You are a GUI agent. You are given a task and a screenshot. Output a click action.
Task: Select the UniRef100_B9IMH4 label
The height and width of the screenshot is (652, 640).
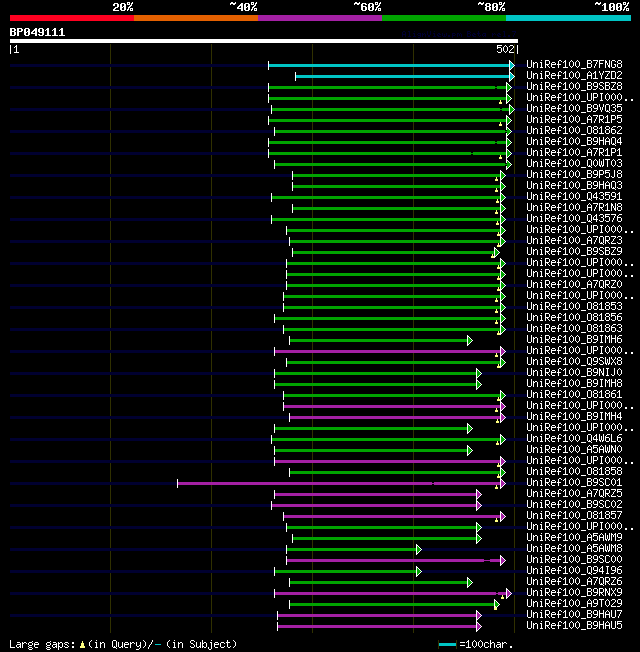coord(574,416)
